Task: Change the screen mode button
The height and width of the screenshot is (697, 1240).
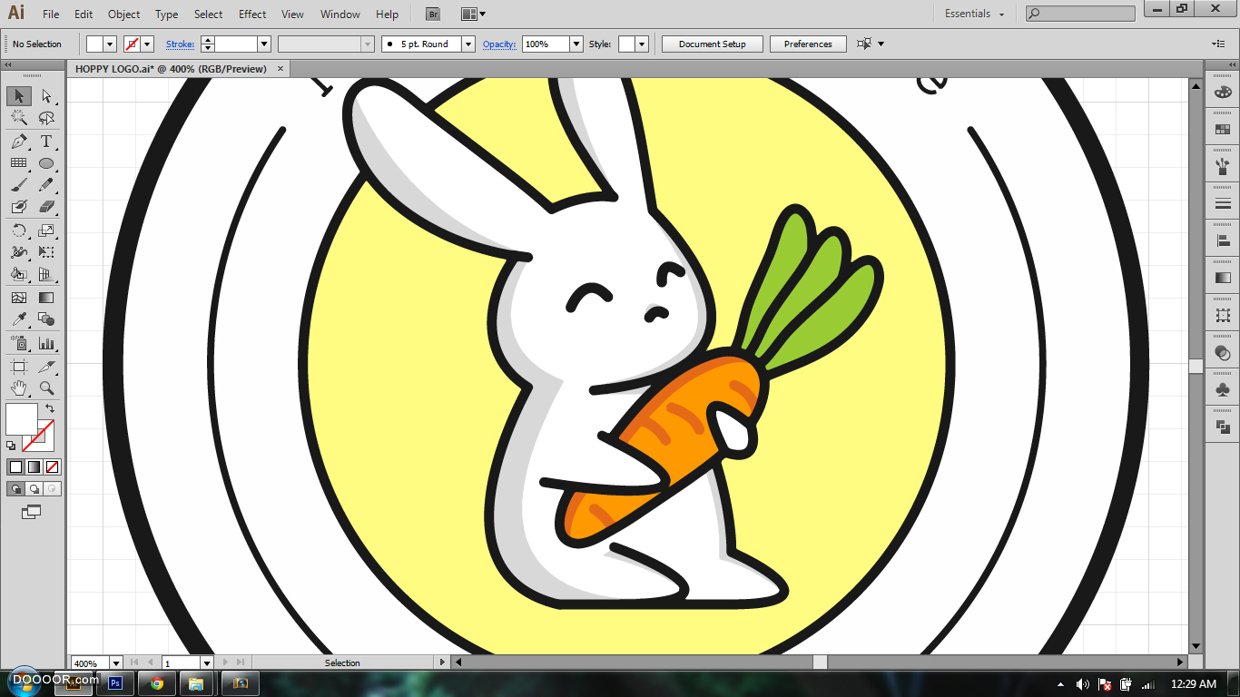Action: point(32,512)
